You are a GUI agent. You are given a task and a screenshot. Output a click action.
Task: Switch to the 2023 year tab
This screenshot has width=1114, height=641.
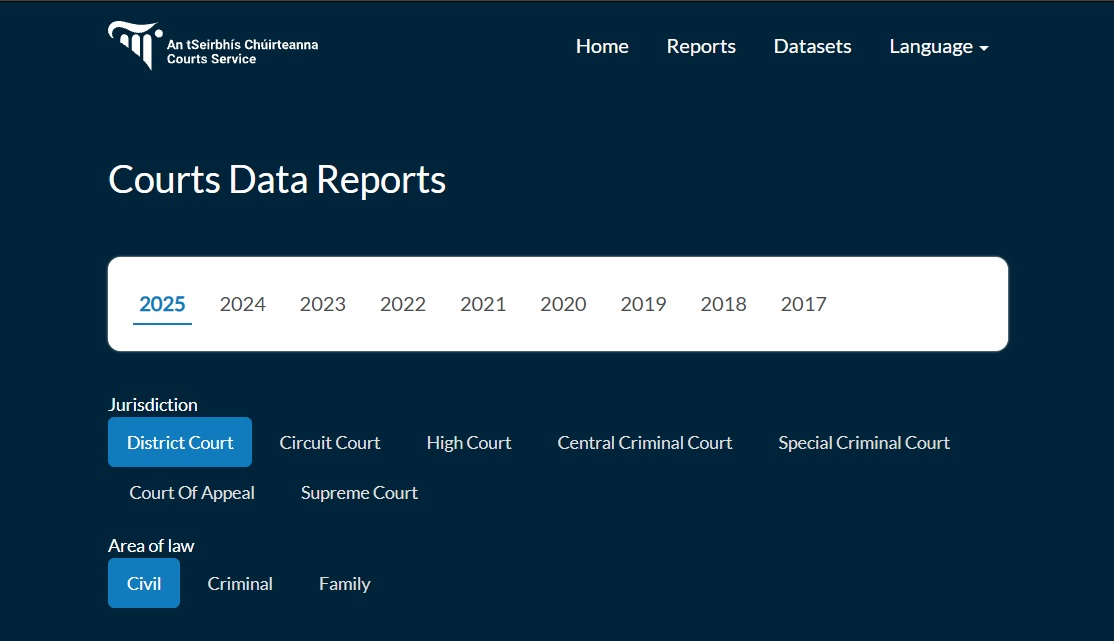323,304
